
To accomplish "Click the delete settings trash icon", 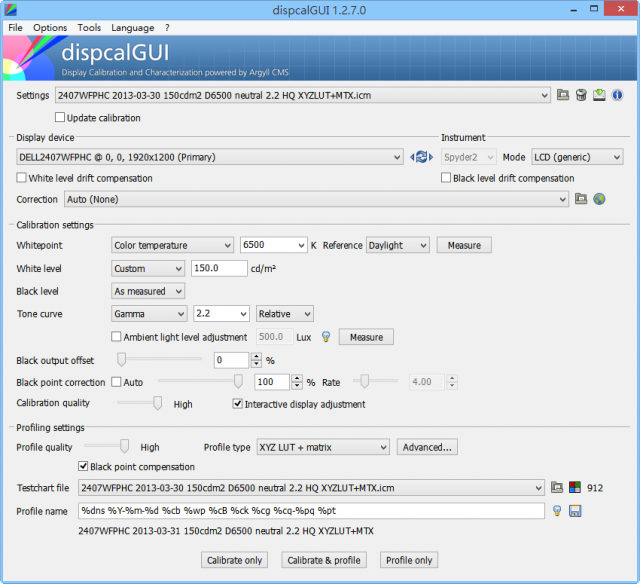I will click(581, 95).
